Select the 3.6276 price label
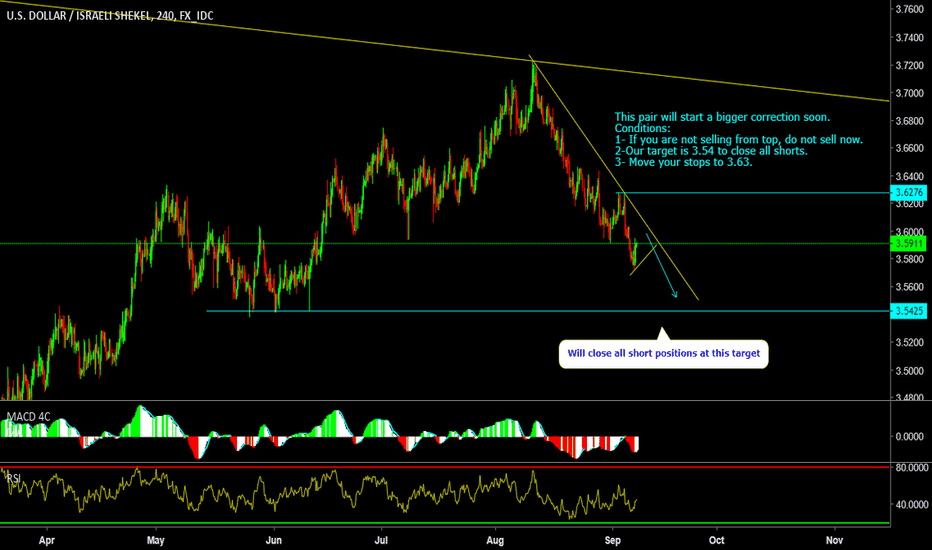Screen dimensions: 932x550 click(x=909, y=193)
